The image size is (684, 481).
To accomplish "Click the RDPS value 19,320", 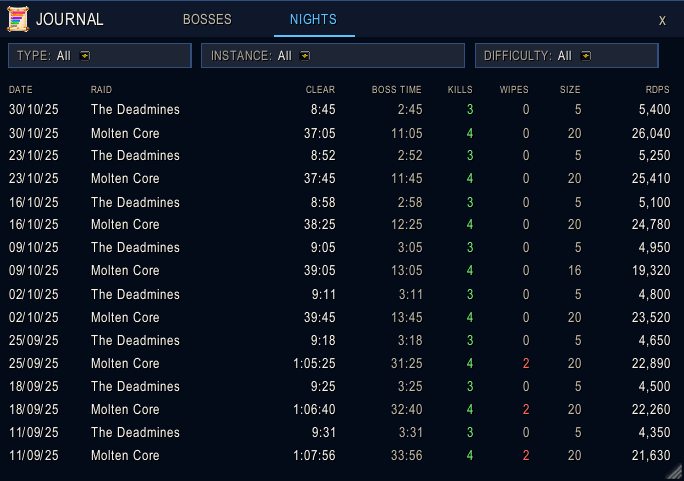I will [x=651, y=270].
